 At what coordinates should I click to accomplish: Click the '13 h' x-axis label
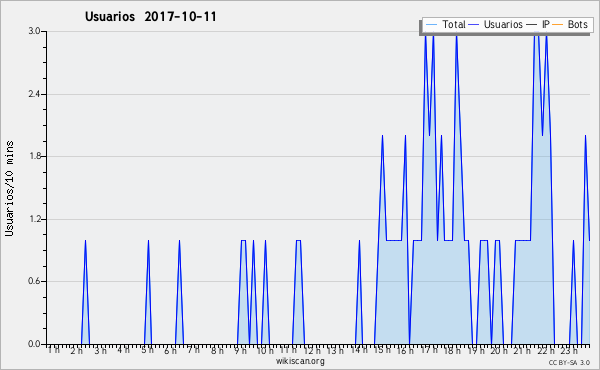tap(335, 350)
